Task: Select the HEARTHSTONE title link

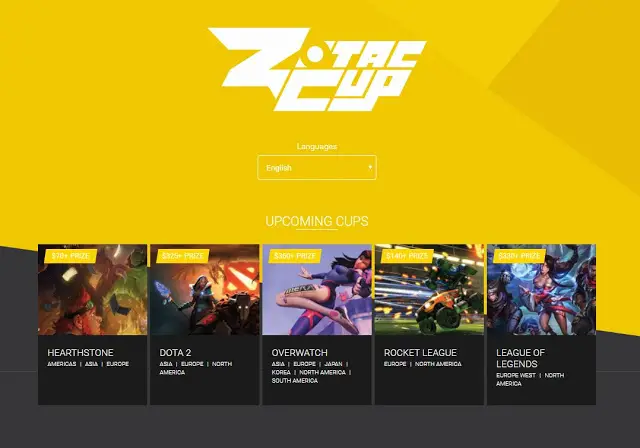Action: click(80, 353)
